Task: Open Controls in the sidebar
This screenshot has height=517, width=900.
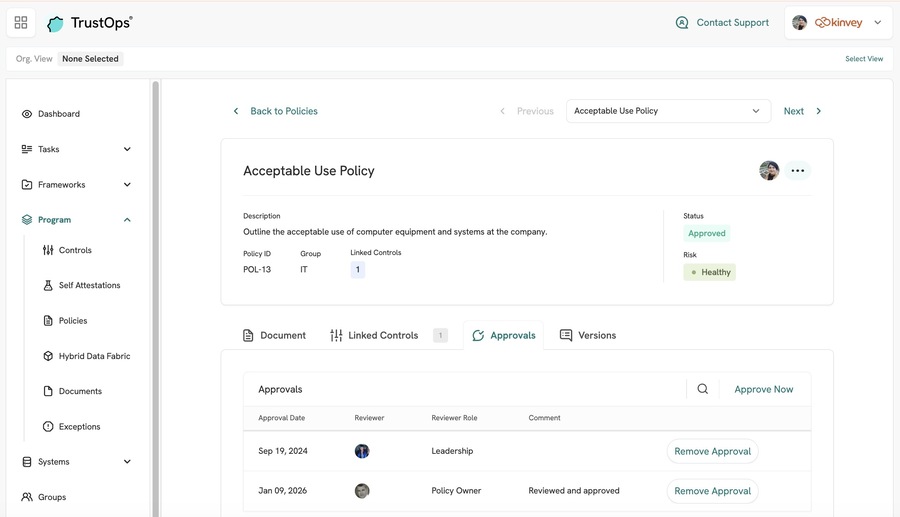Action: [75, 250]
